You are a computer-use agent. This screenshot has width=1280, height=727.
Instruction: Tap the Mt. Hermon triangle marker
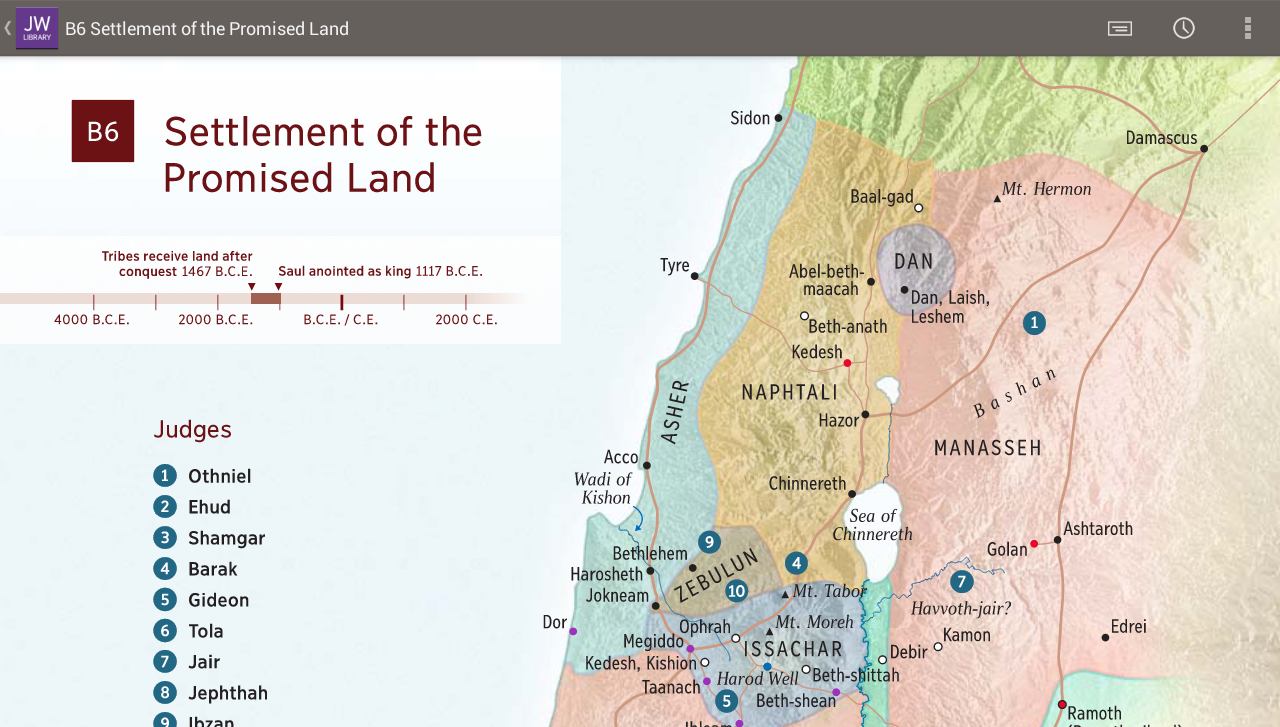997,199
